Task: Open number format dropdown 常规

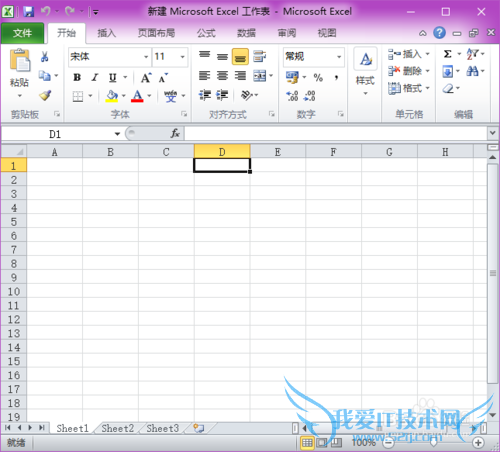Action: (339, 57)
